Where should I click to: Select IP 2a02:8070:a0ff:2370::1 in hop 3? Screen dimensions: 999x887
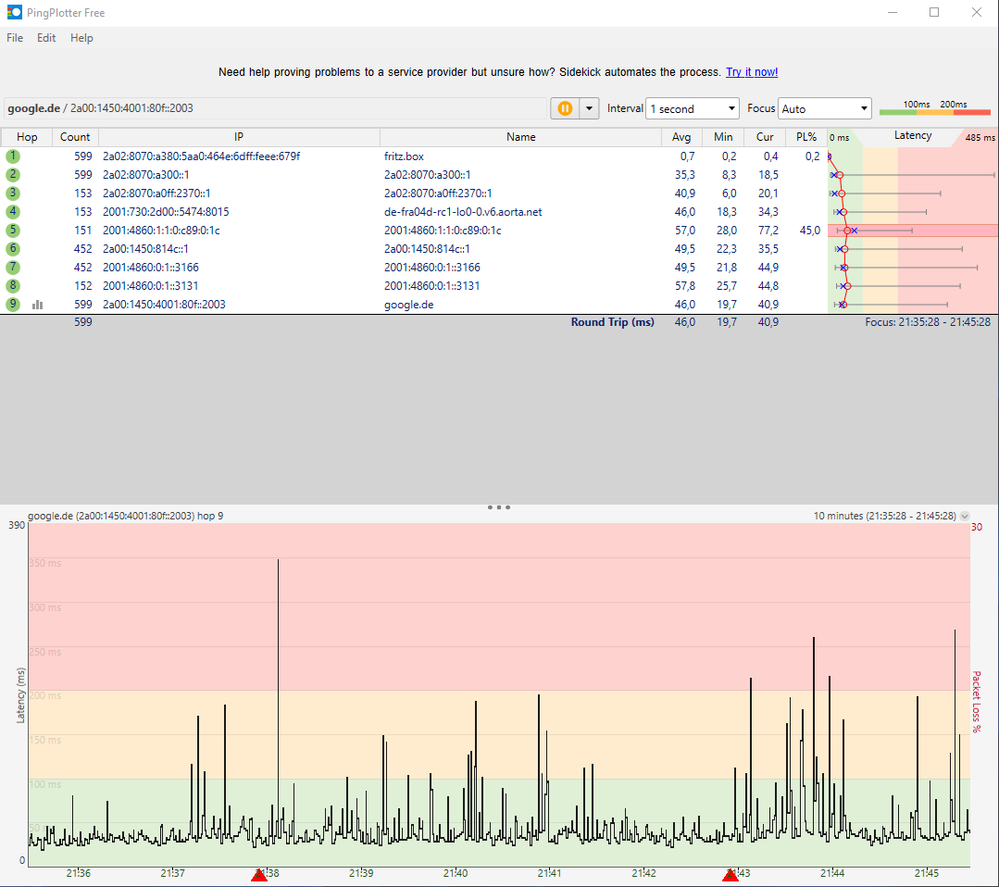(156, 193)
